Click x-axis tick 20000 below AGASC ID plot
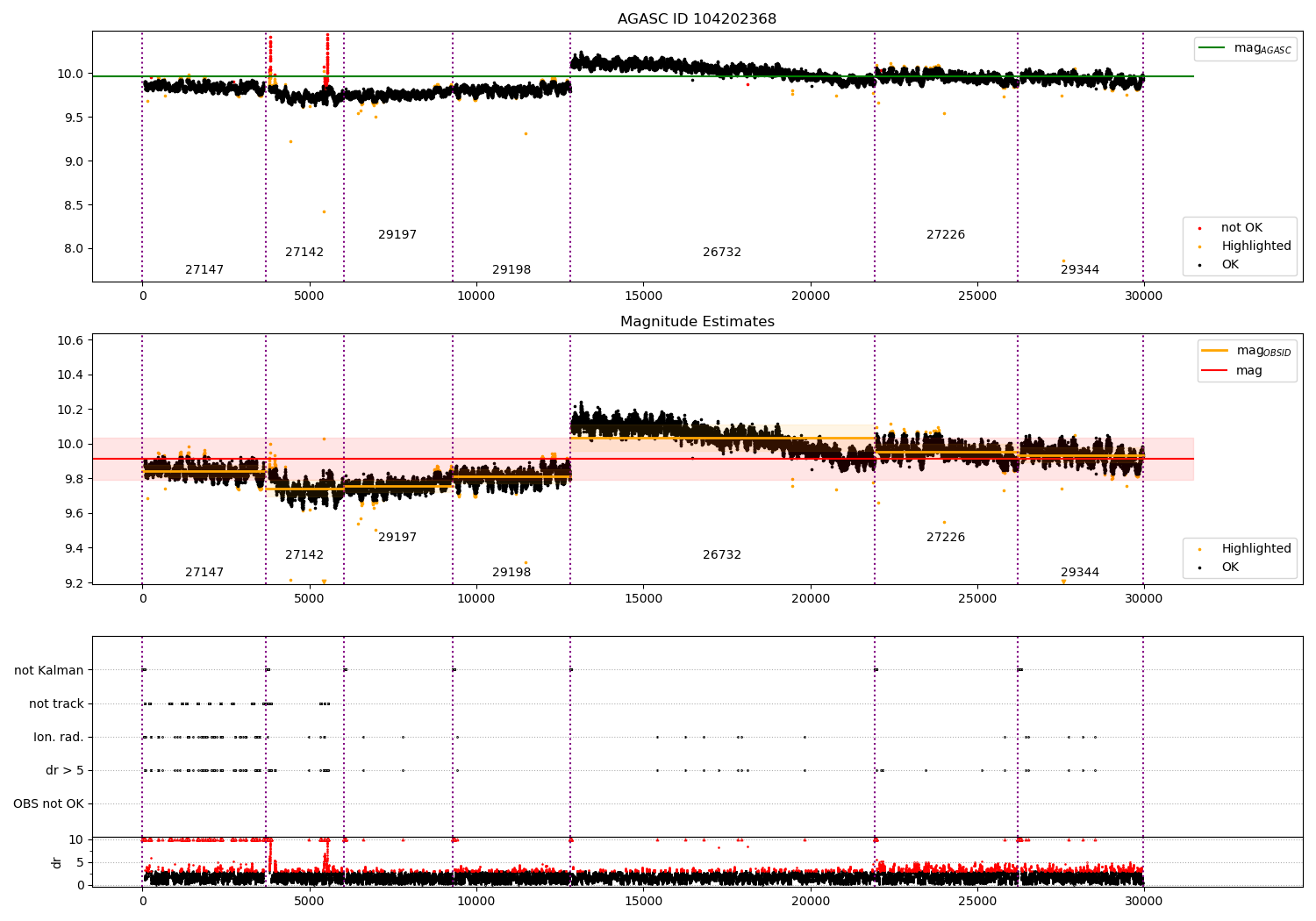 click(811, 296)
